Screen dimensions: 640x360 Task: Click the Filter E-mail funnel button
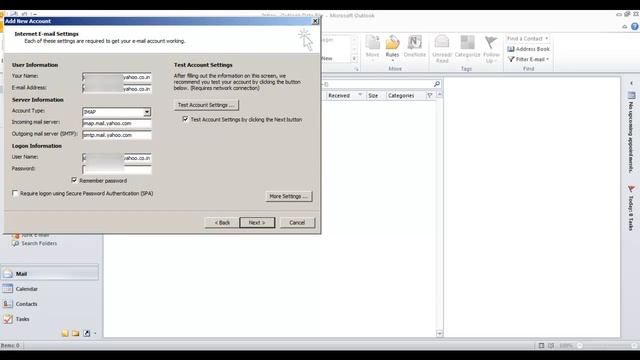[528, 59]
